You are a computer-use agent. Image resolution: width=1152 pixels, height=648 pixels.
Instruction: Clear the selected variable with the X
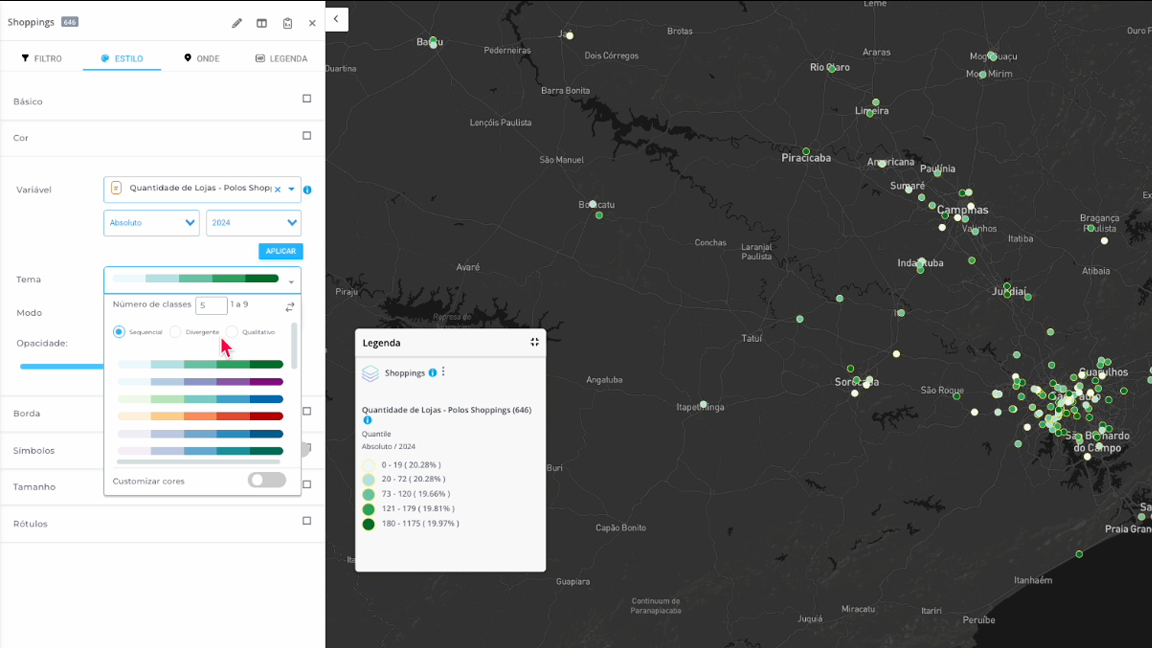point(278,189)
